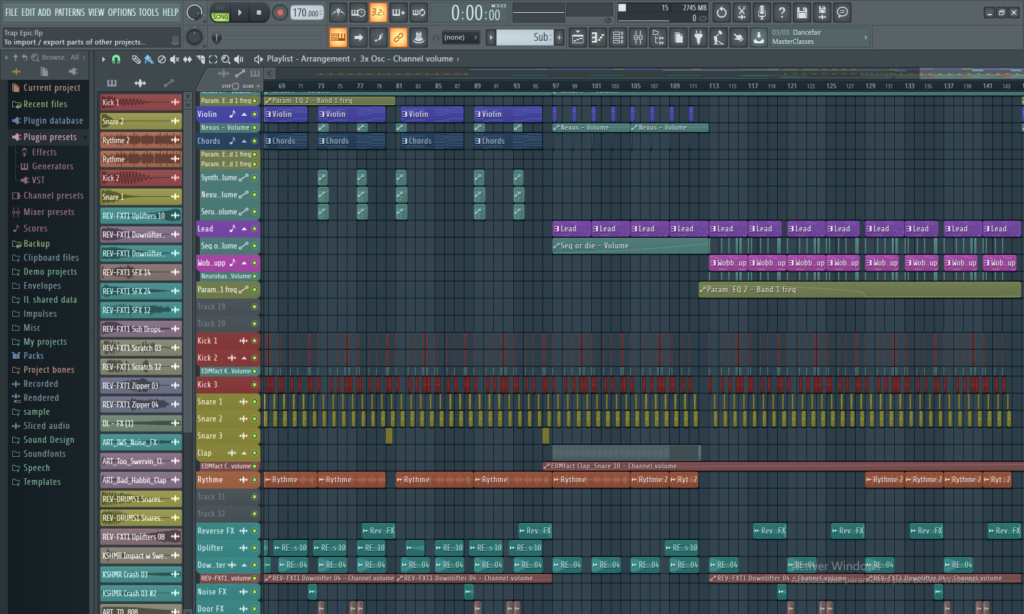Click the Play button in transport
This screenshot has height=614, width=1024.
point(240,12)
